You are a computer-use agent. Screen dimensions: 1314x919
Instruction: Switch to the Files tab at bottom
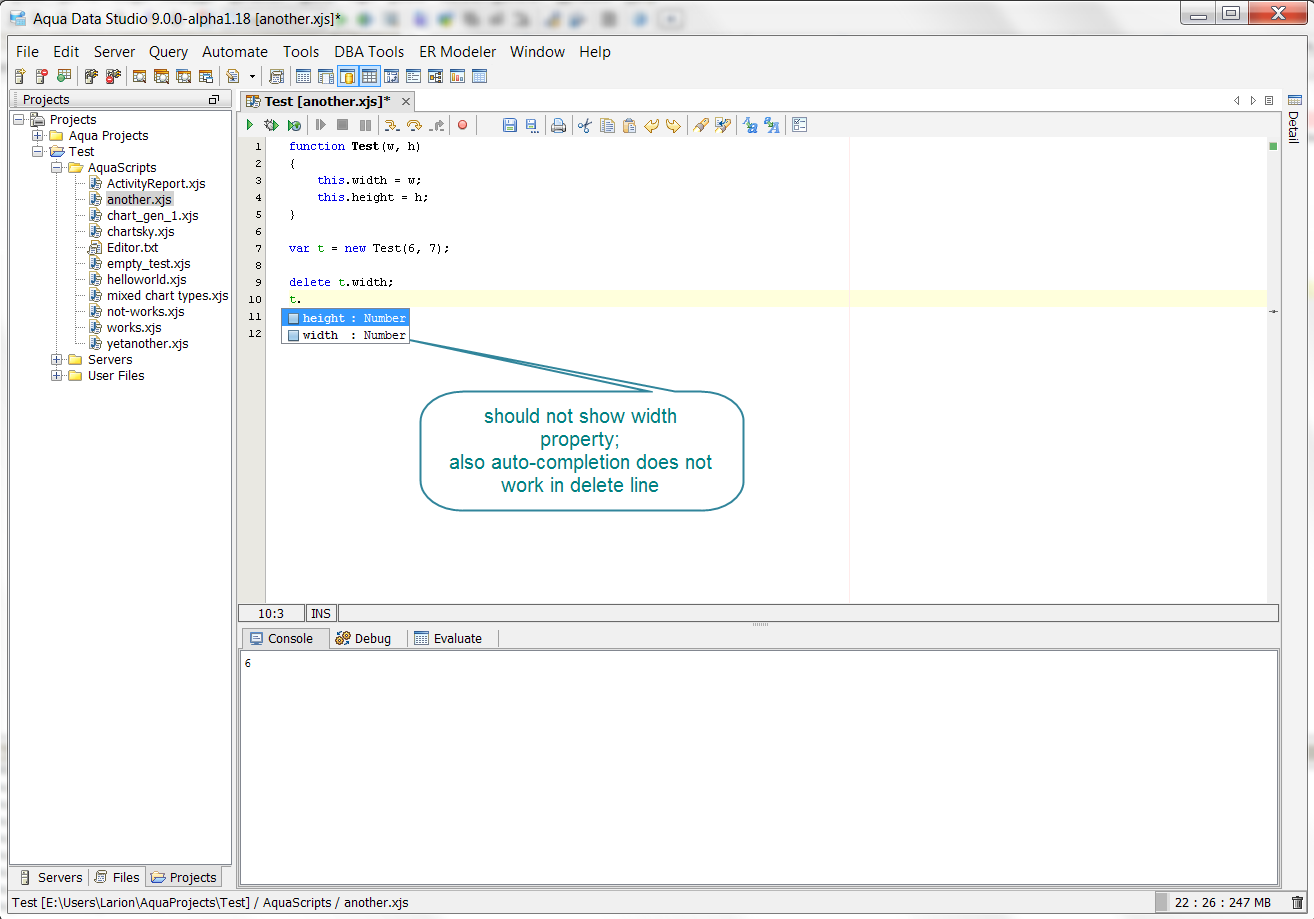point(117,877)
